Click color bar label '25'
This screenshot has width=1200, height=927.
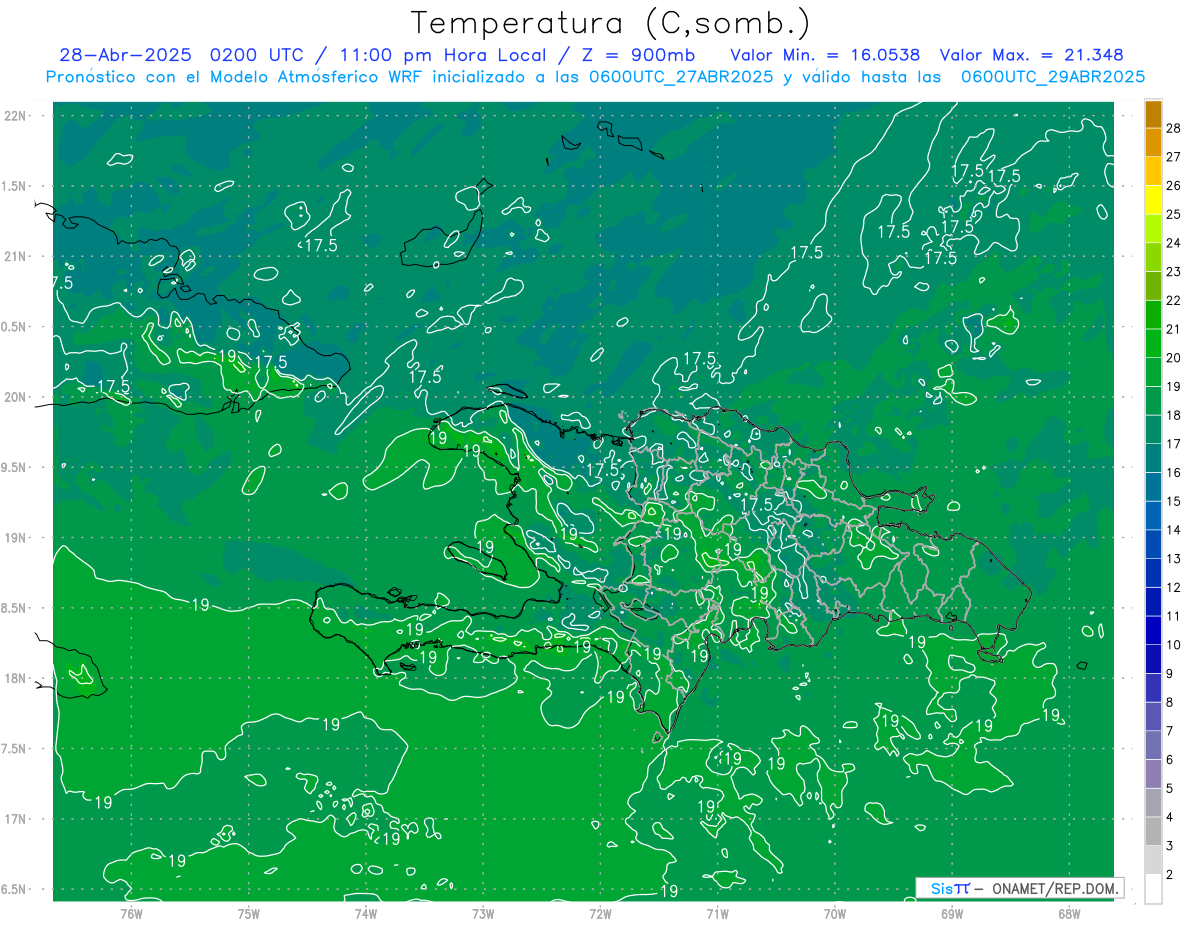1173,214
